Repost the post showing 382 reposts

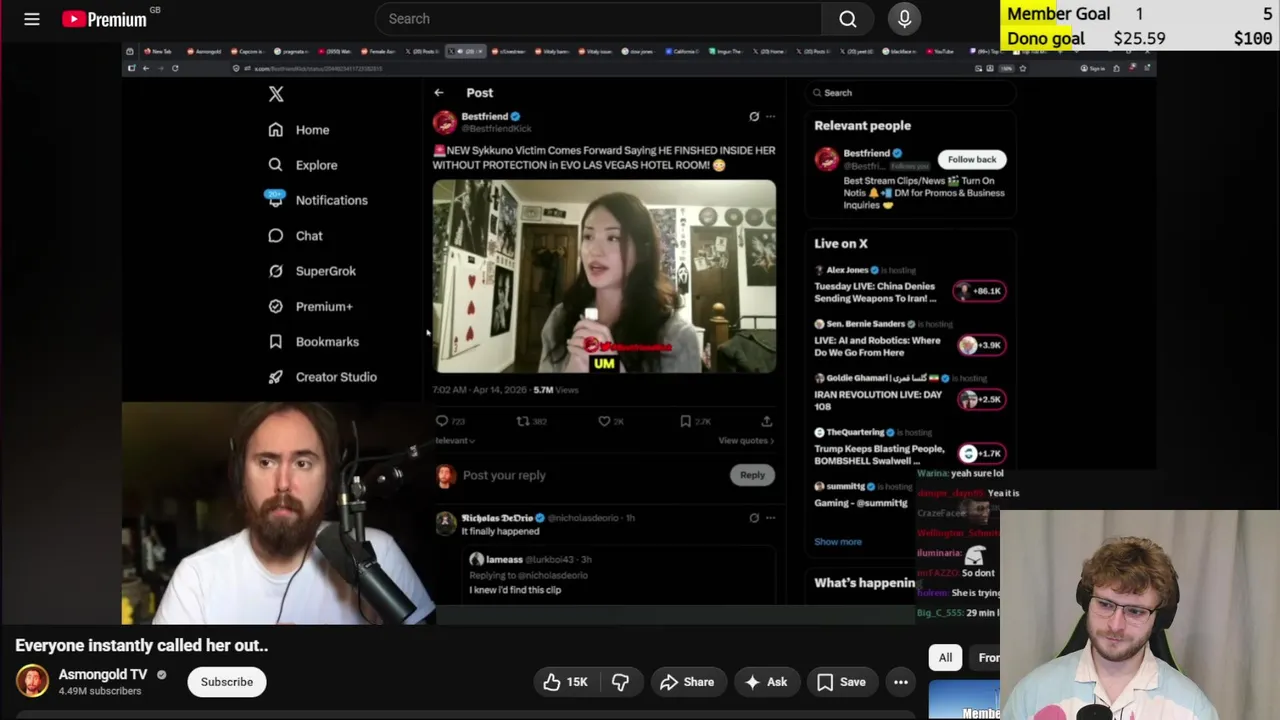[x=531, y=421]
